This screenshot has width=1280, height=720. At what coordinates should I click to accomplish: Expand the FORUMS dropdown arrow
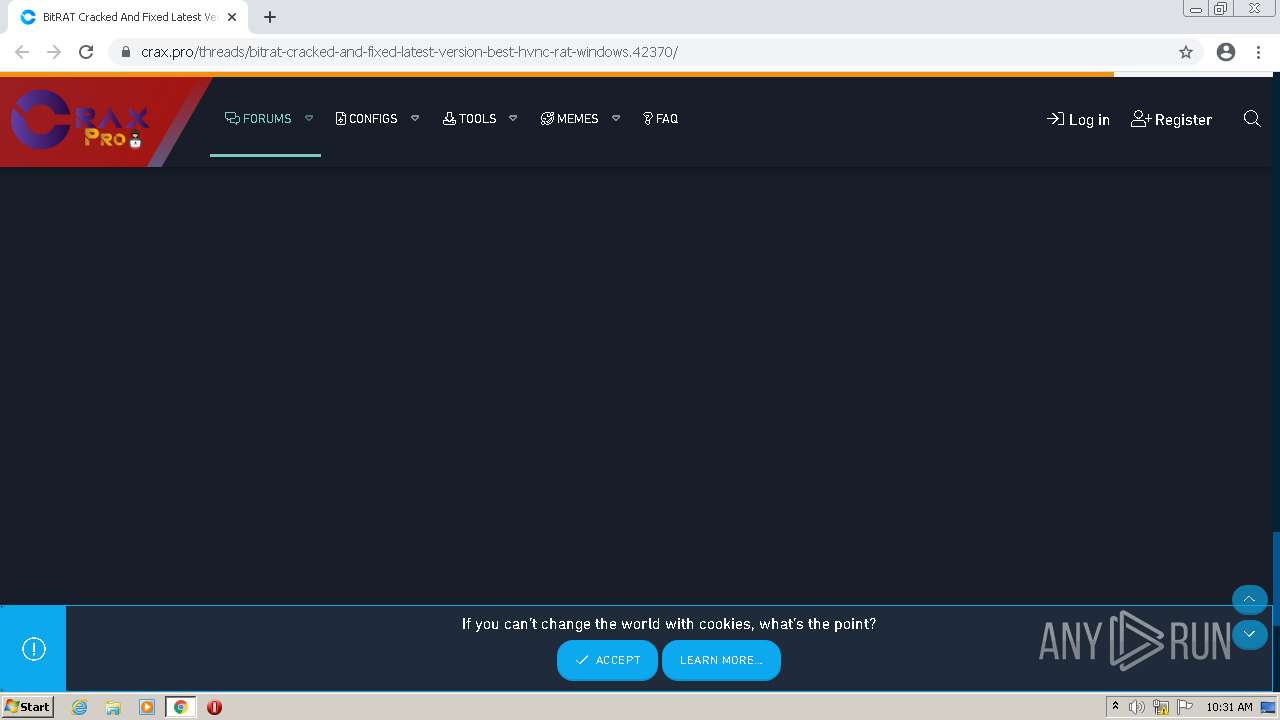309,118
